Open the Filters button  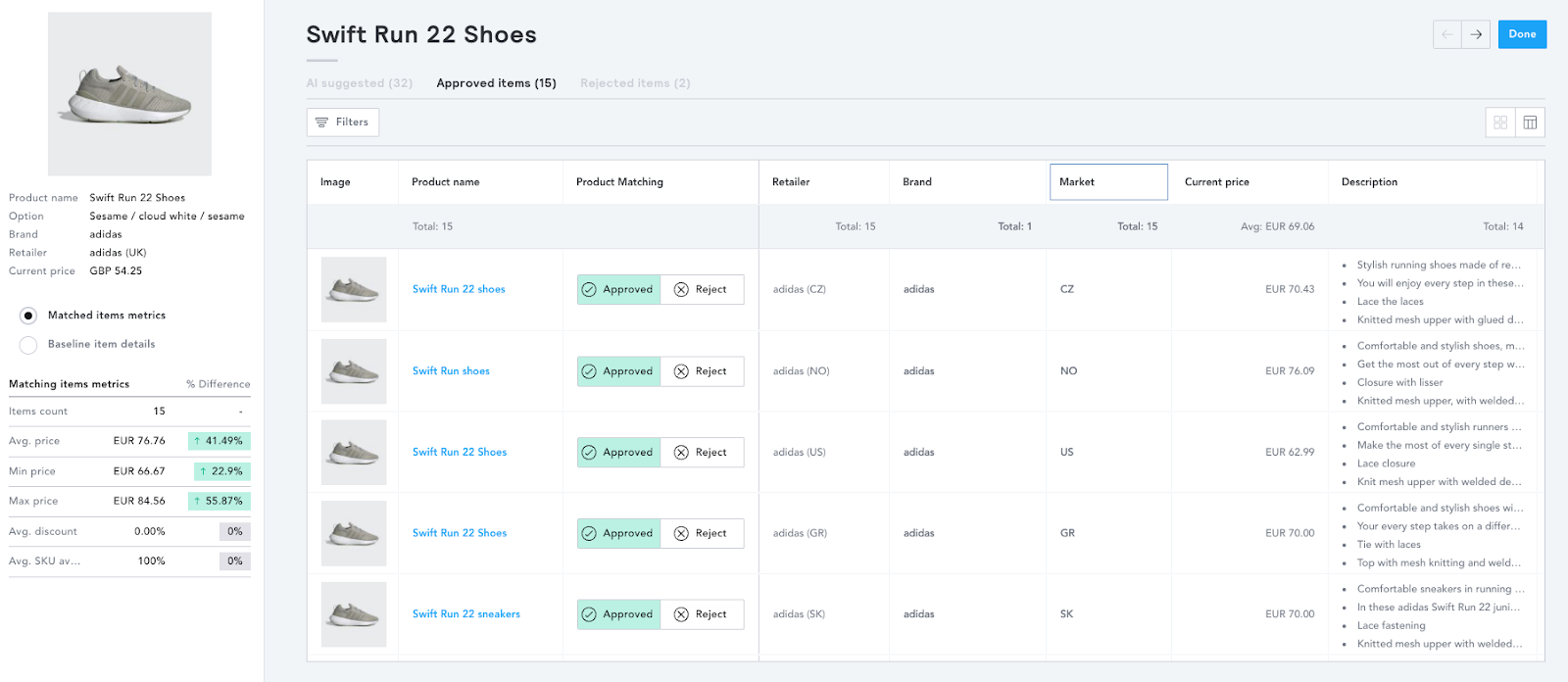(x=343, y=122)
